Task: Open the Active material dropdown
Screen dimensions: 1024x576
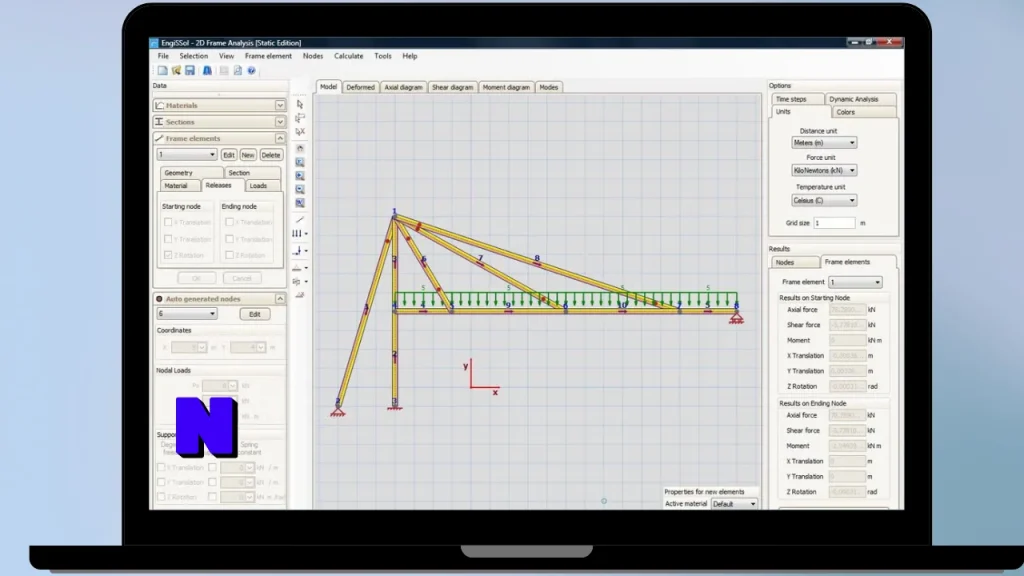Action: pyautogui.click(x=734, y=504)
